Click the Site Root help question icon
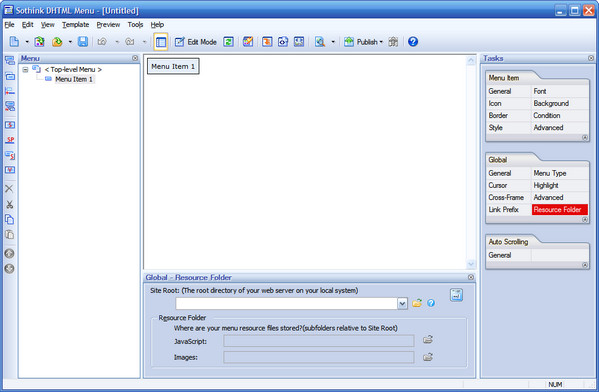 click(431, 303)
